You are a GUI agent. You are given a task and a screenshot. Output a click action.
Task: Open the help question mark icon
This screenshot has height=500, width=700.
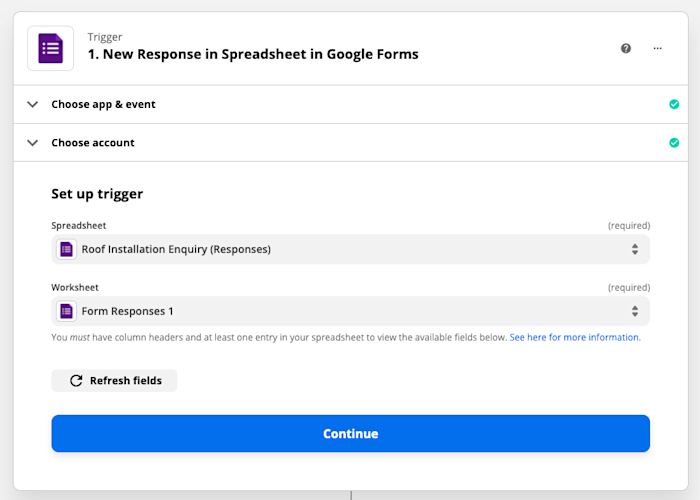click(x=626, y=48)
